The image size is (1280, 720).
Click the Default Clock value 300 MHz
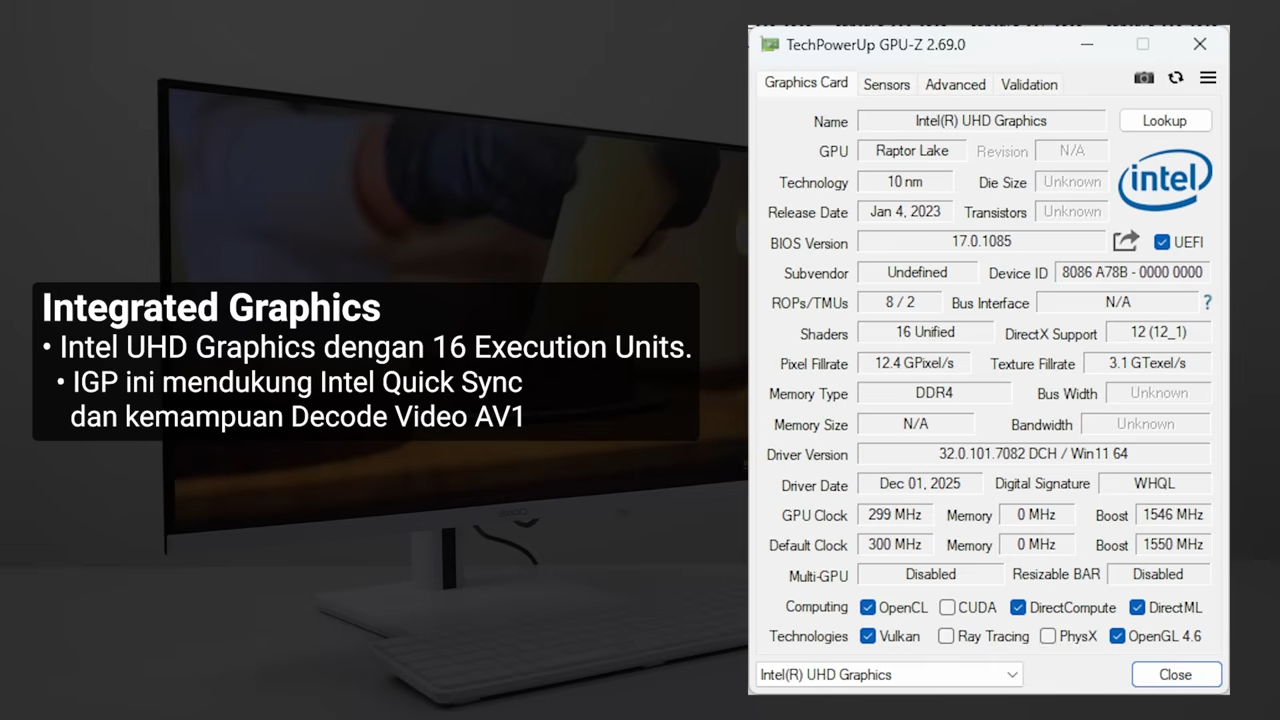tap(894, 545)
